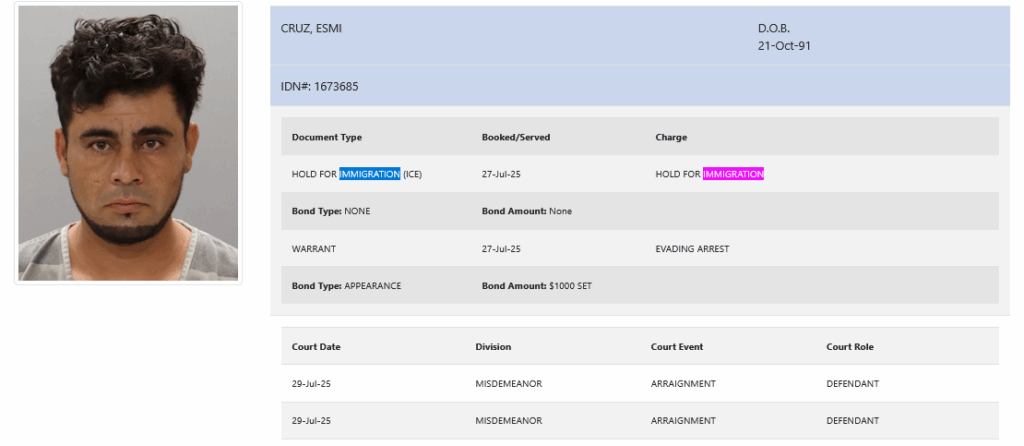Select the (ICE) text in Document Type

point(412,174)
